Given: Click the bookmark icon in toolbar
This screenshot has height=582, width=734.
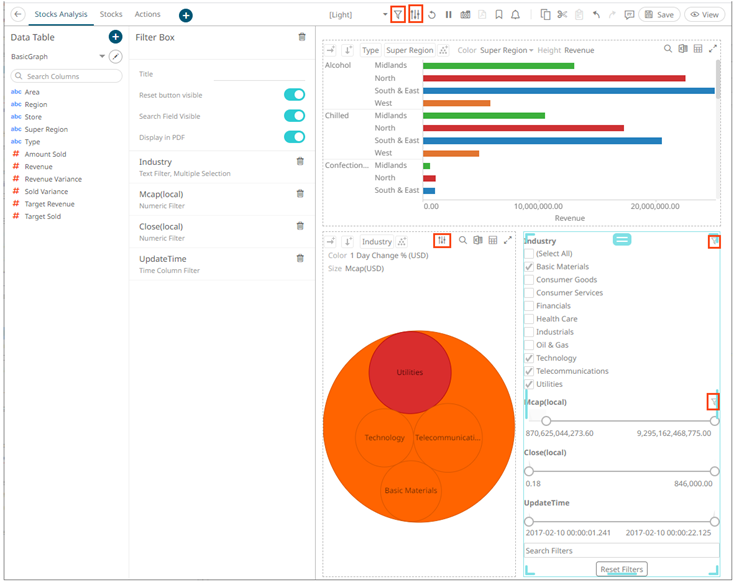Looking at the screenshot, I should point(498,15).
